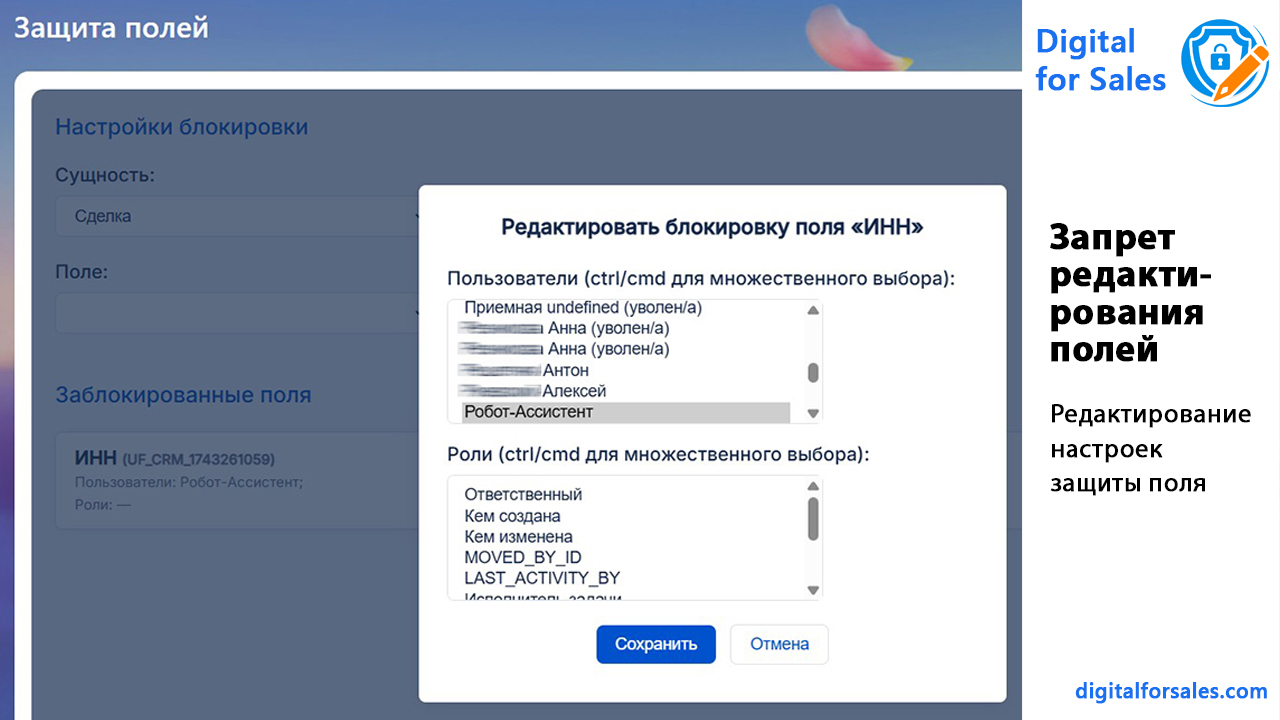Choose the Кем создана role
This screenshot has width=1280, height=720.
click(512, 516)
